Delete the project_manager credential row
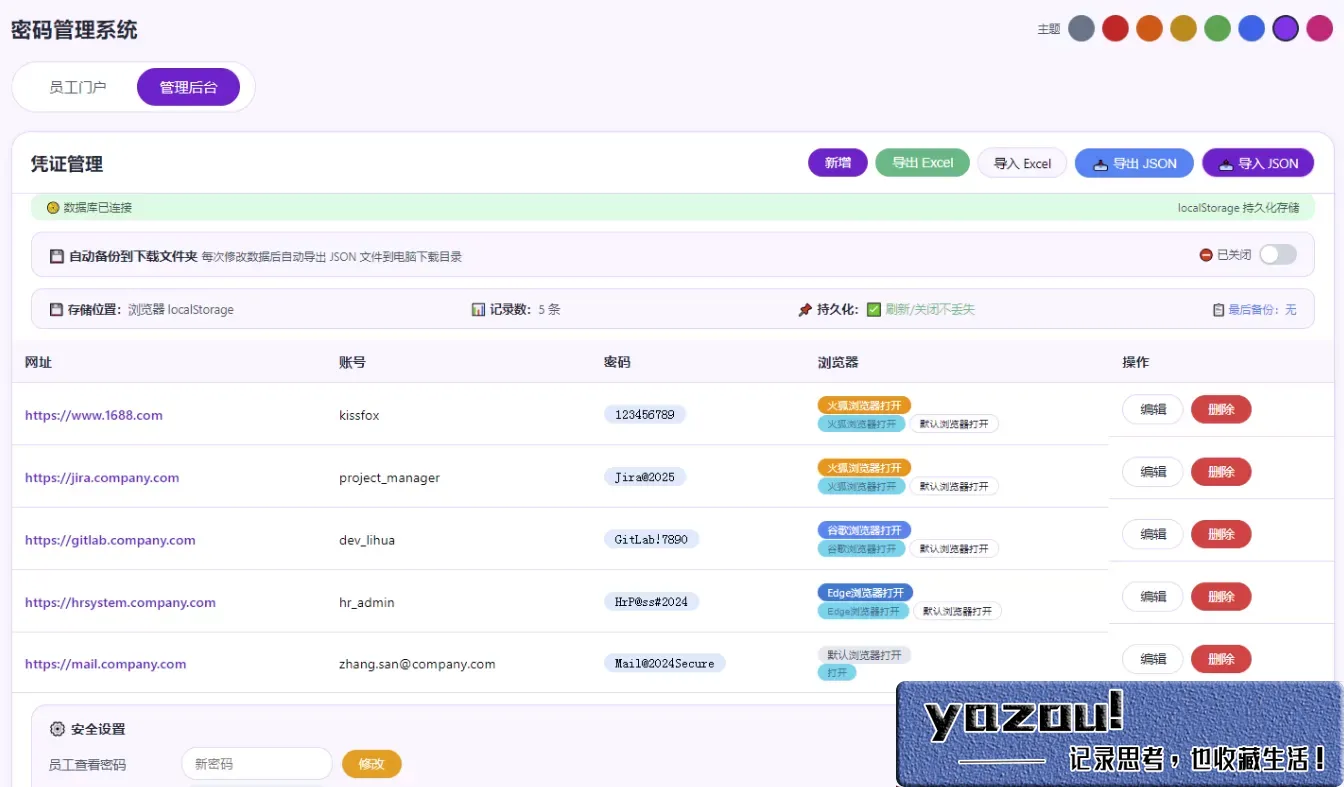This screenshot has width=1344, height=787. pyautogui.click(x=1221, y=472)
